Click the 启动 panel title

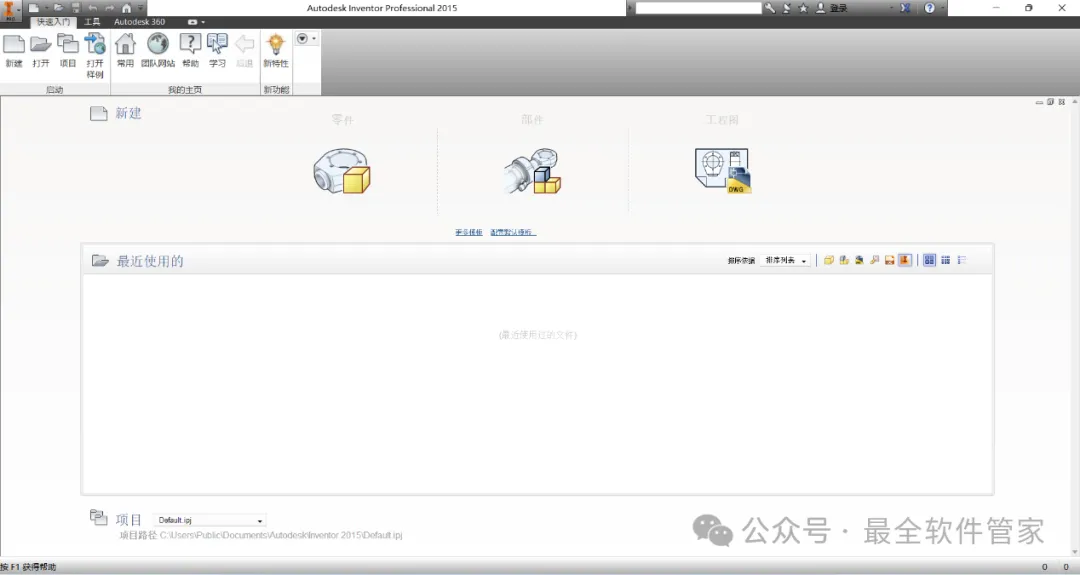pos(54,90)
